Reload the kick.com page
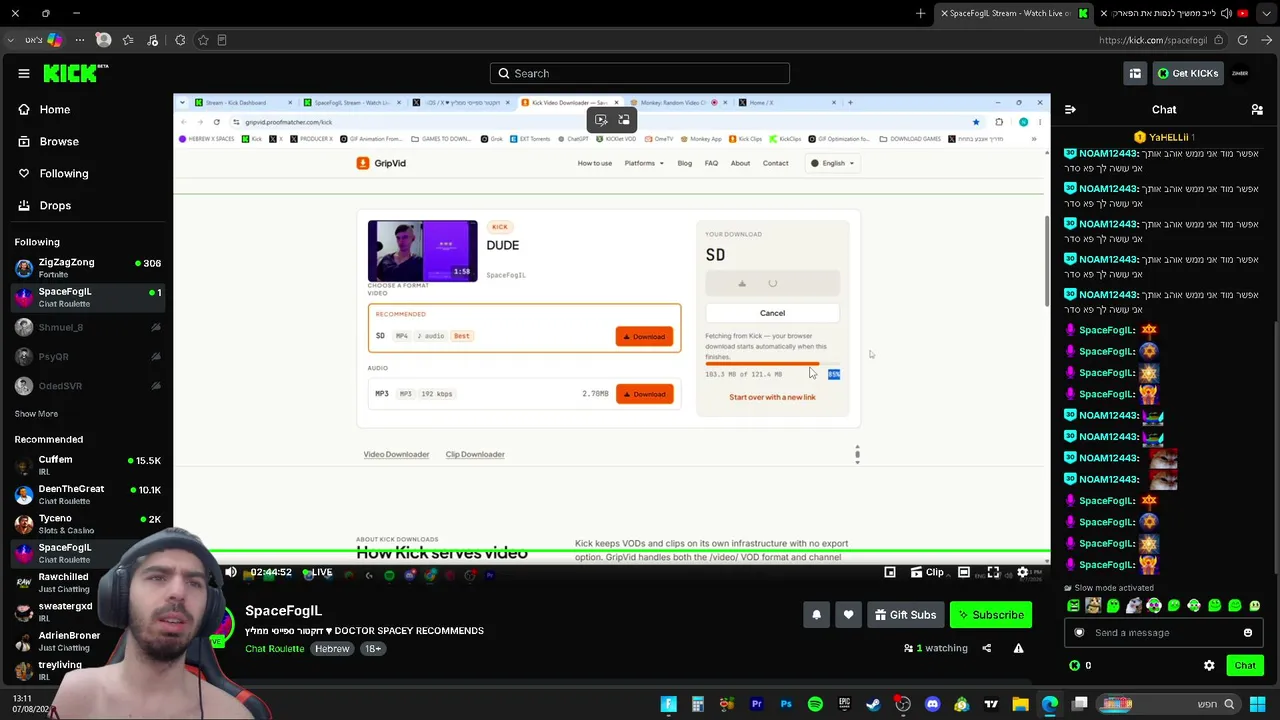Screen dimensions: 1280x720 tap(1242, 40)
